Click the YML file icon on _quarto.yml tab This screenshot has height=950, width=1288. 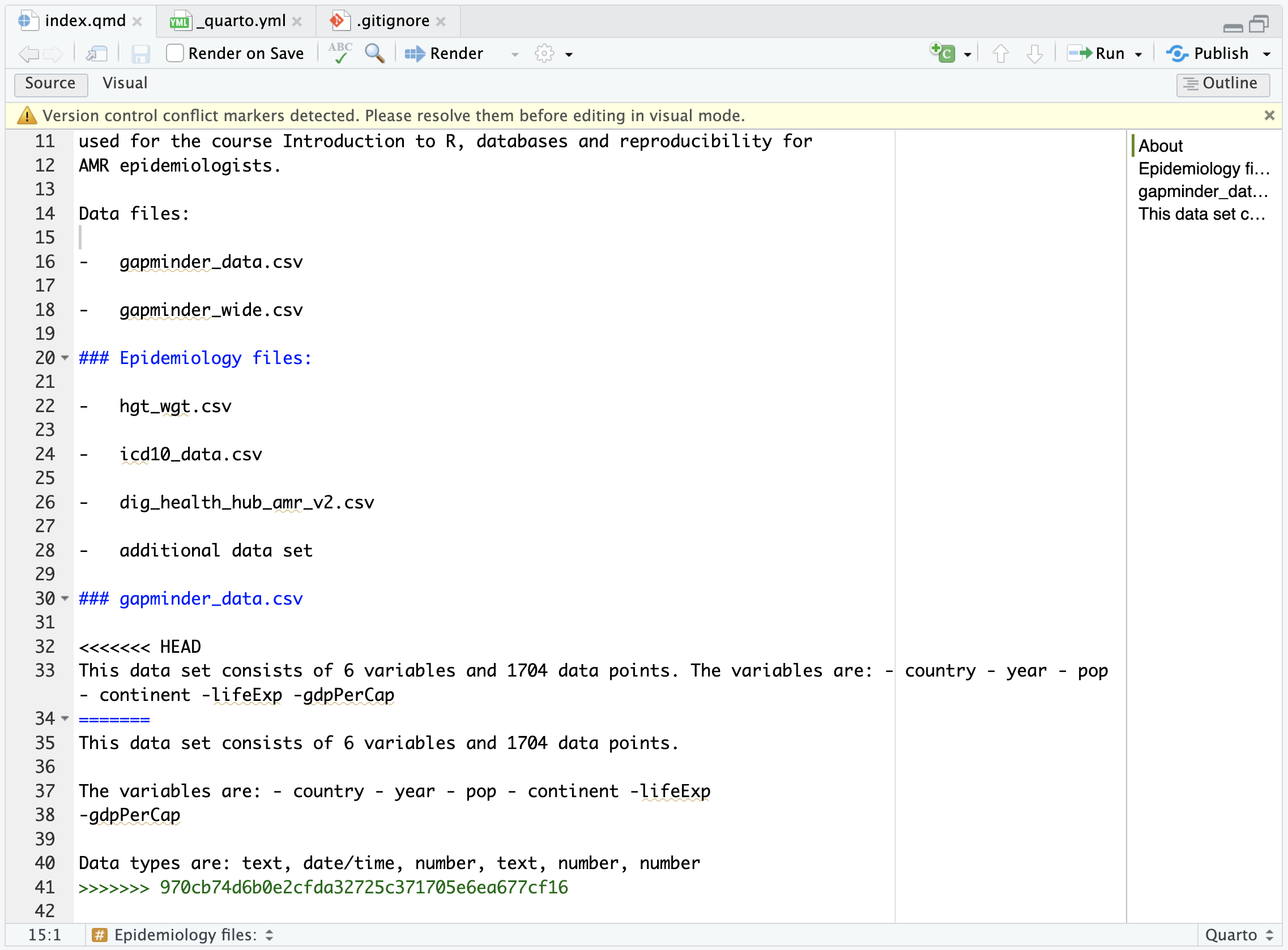coord(180,21)
